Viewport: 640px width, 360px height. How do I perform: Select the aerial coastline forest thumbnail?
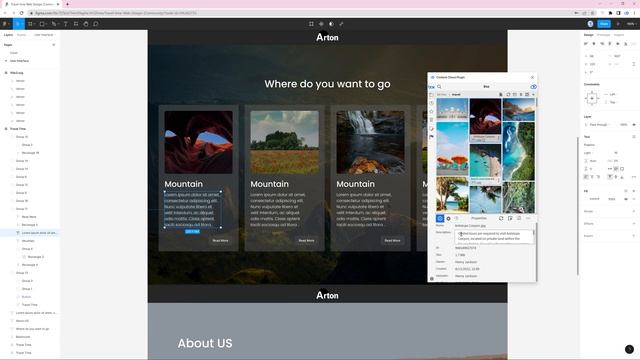[x=519, y=151]
